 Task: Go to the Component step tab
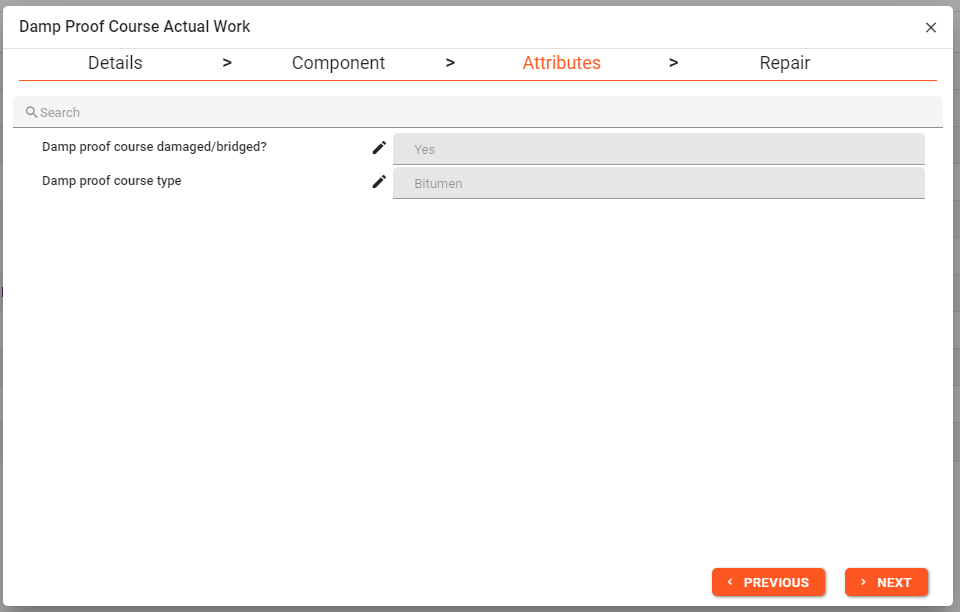click(x=338, y=63)
